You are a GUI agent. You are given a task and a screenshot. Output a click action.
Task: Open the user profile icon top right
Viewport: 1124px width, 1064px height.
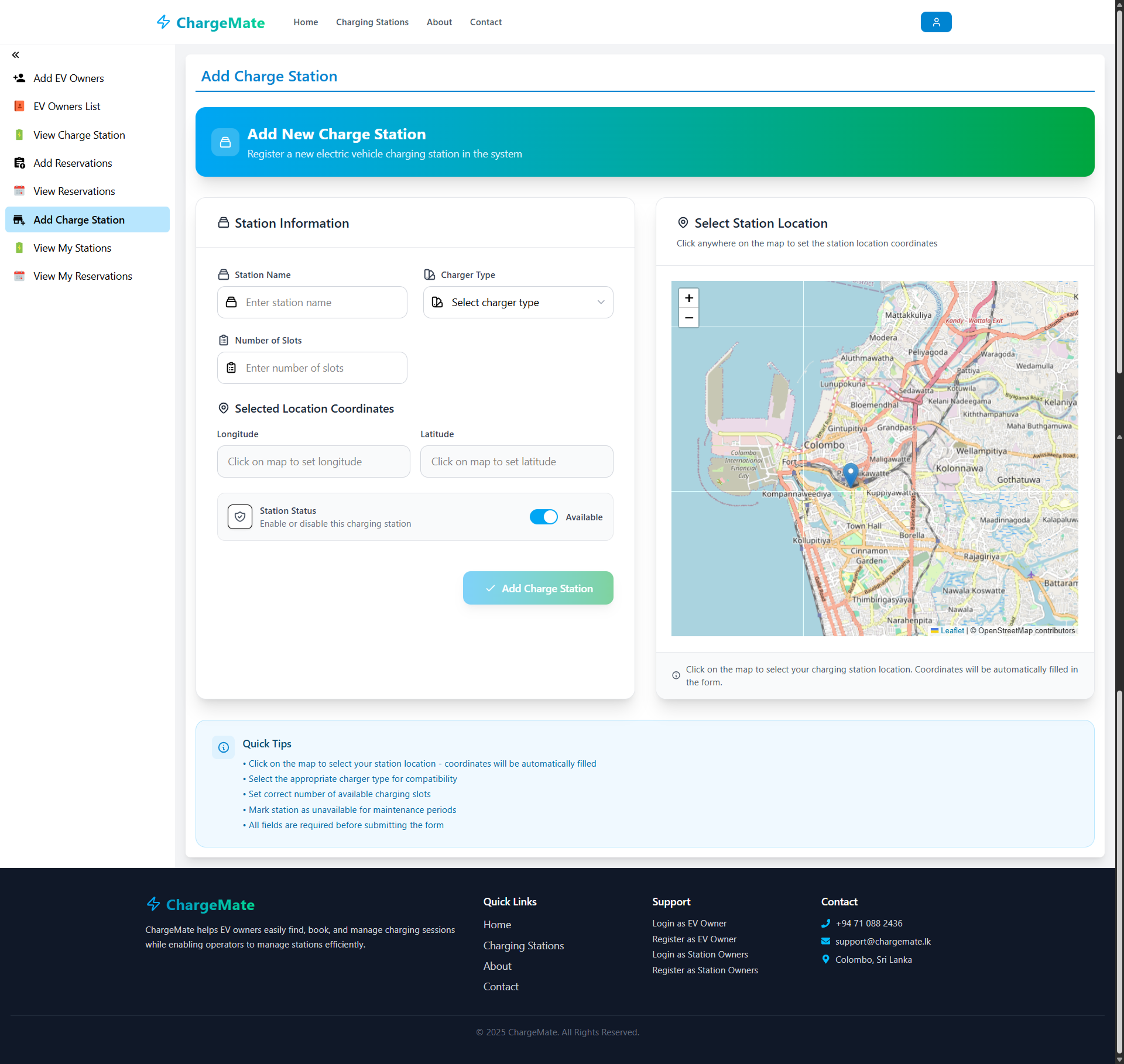(935, 22)
